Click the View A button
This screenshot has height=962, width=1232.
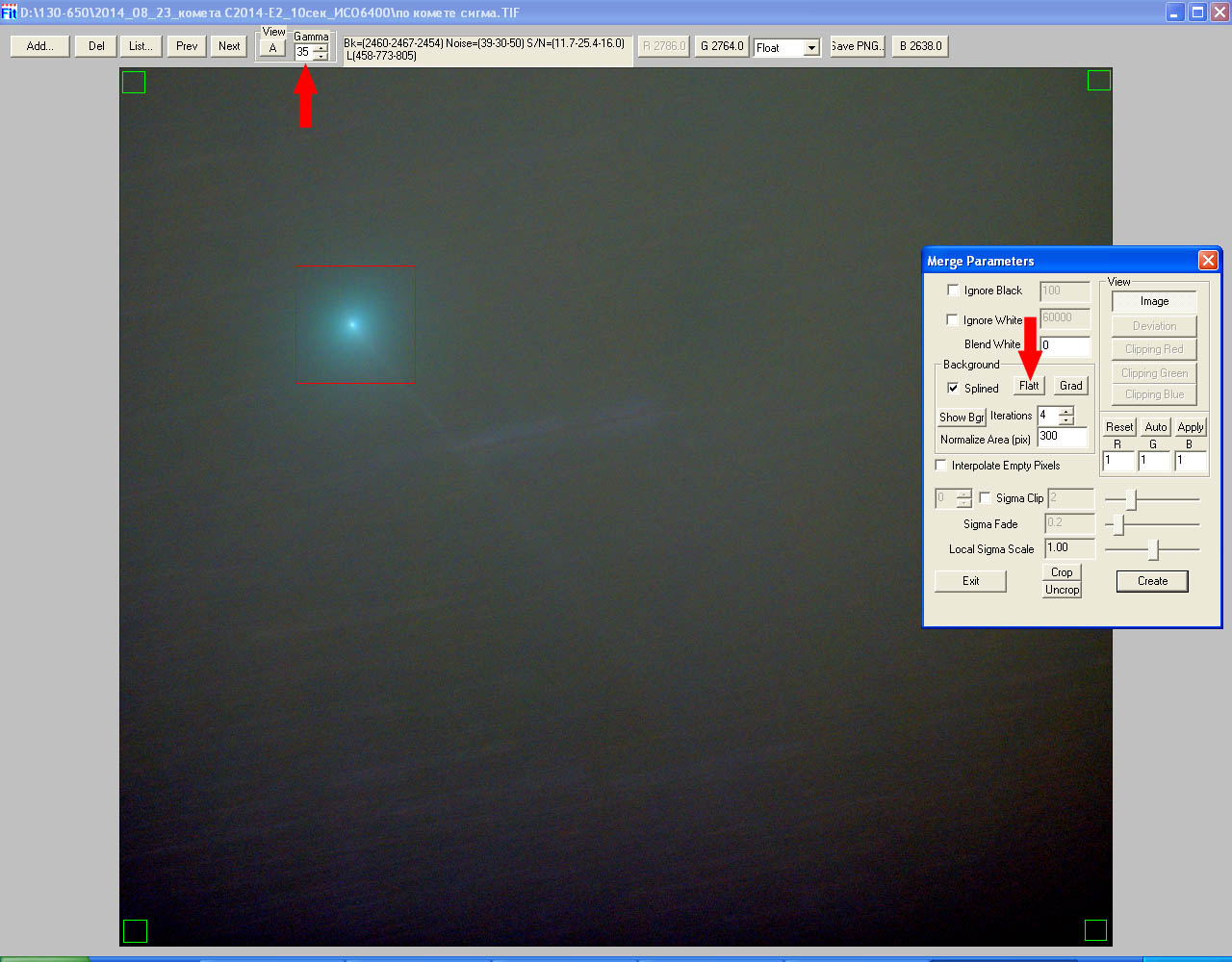[272, 48]
